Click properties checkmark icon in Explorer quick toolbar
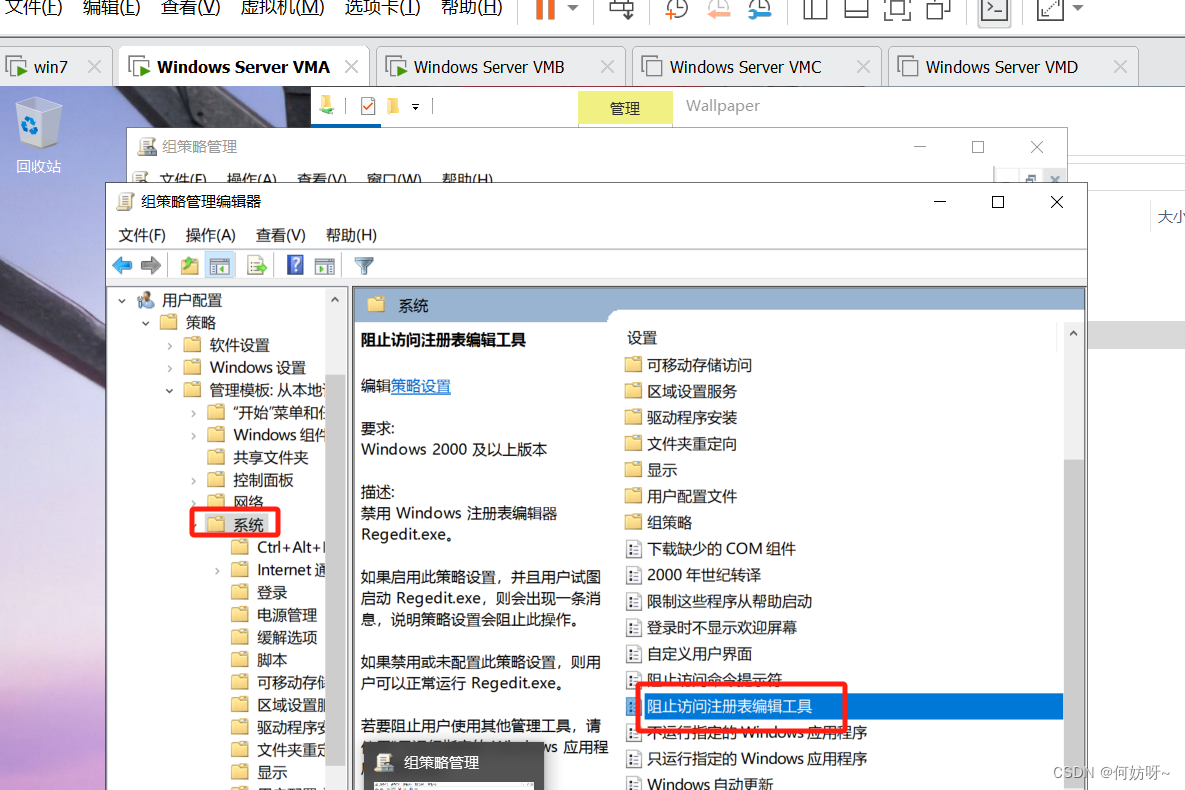Image resolution: width=1185 pixels, height=790 pixels. coord(368,106)
